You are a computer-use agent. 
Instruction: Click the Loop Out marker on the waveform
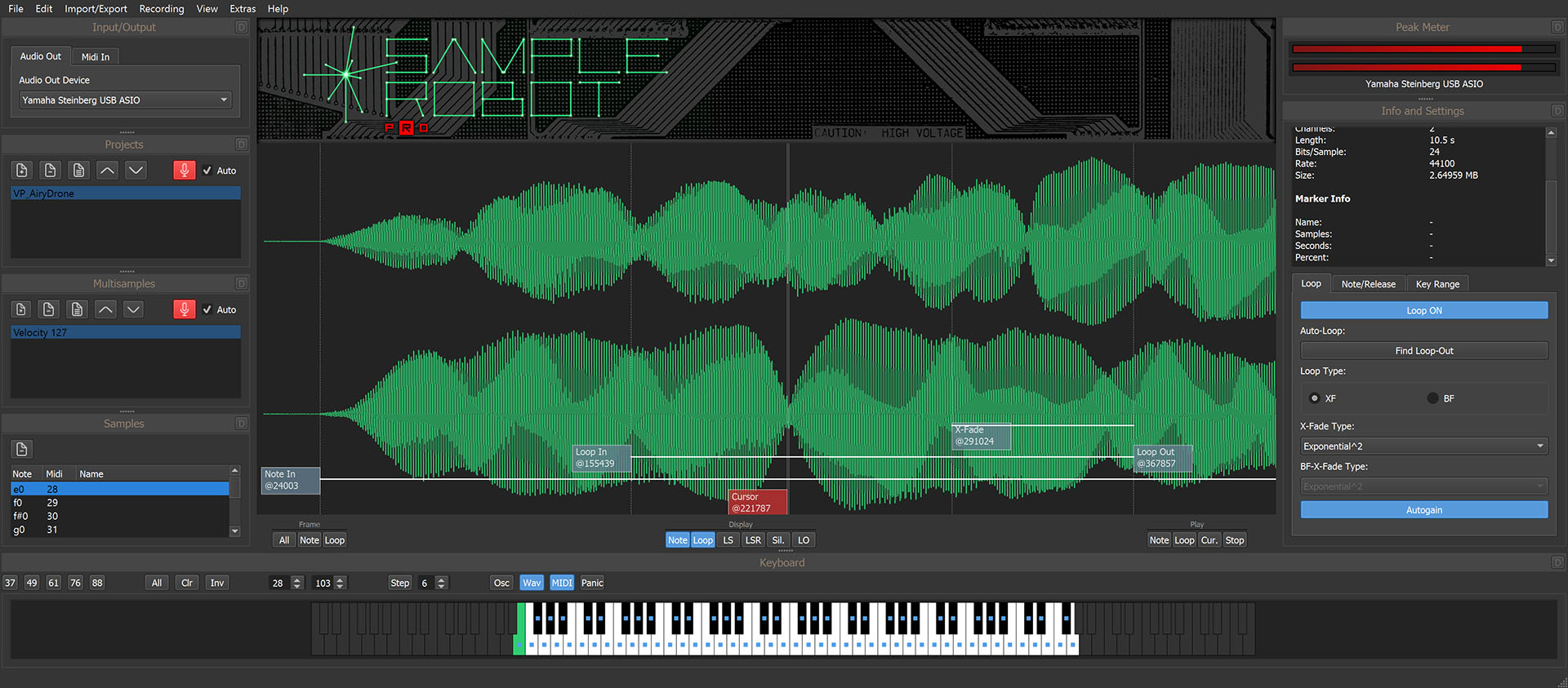pyautogui.click(x=1163, y=458)
